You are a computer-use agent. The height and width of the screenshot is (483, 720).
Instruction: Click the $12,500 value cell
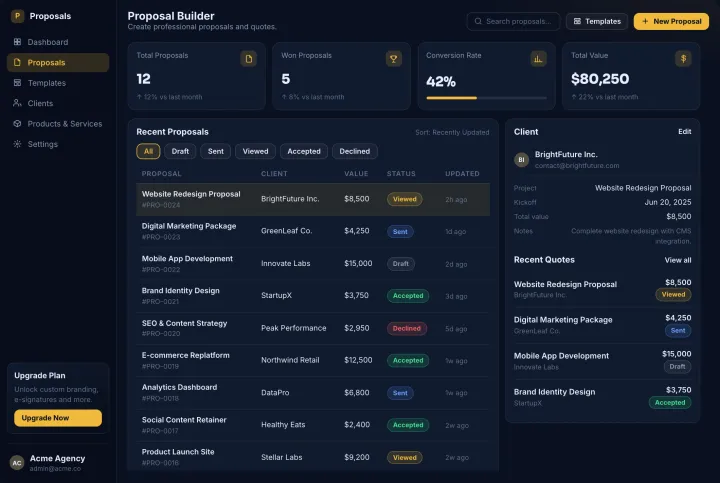tap(358, 360)
